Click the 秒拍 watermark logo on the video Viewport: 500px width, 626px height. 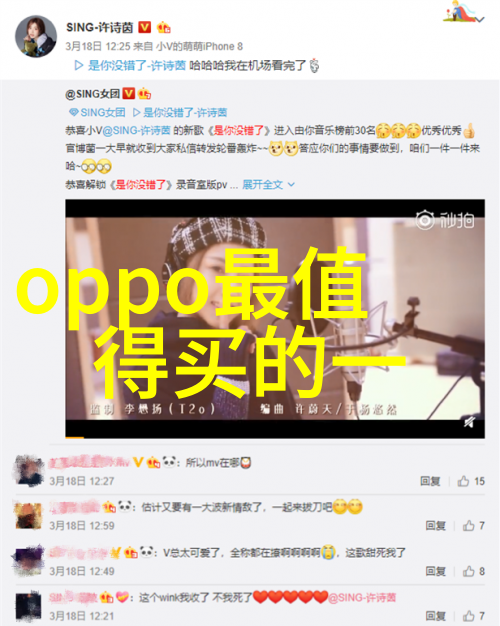pyautogui.click(x=445, y=220)
